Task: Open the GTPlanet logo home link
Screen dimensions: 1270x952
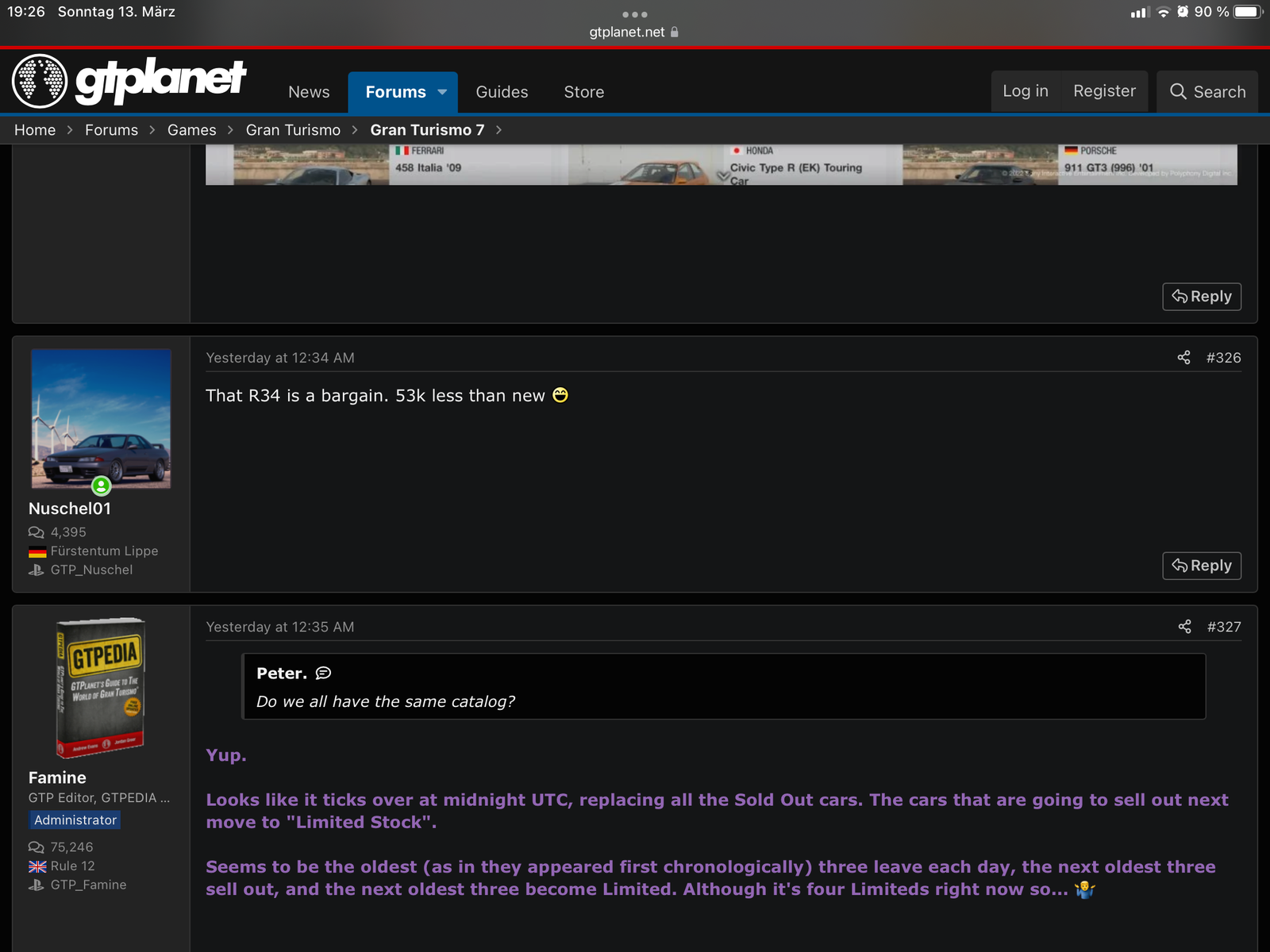Action: point(129,81)
